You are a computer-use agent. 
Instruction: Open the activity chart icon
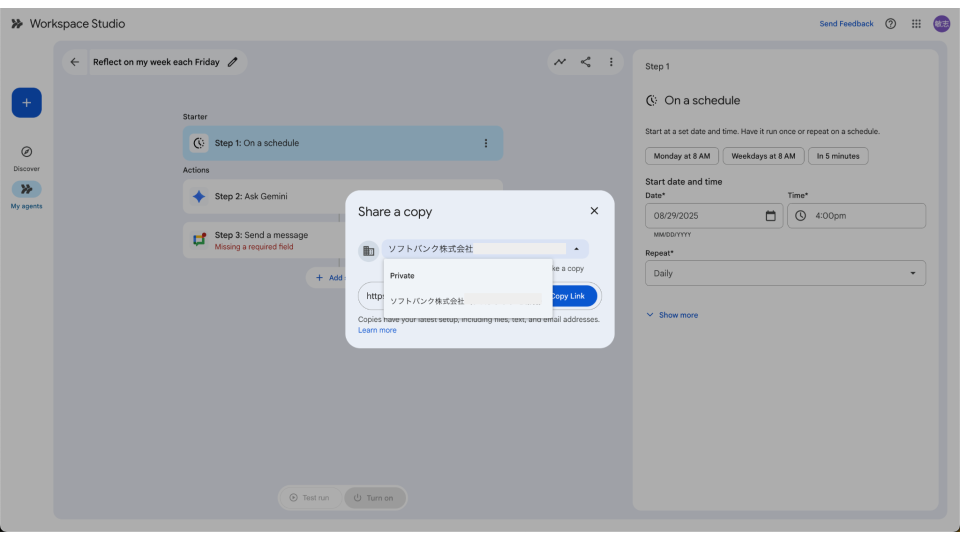(x=560, y=62)
